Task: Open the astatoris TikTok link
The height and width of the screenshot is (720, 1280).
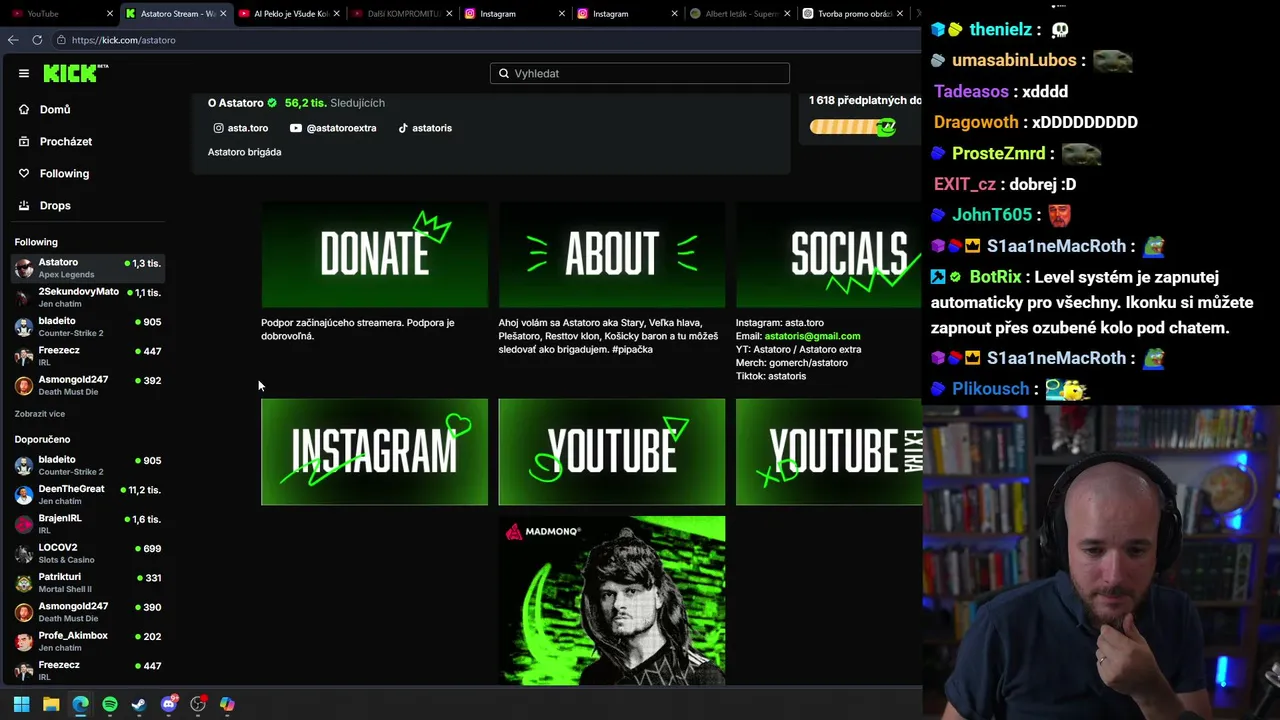Action: [x=425, y=128]
